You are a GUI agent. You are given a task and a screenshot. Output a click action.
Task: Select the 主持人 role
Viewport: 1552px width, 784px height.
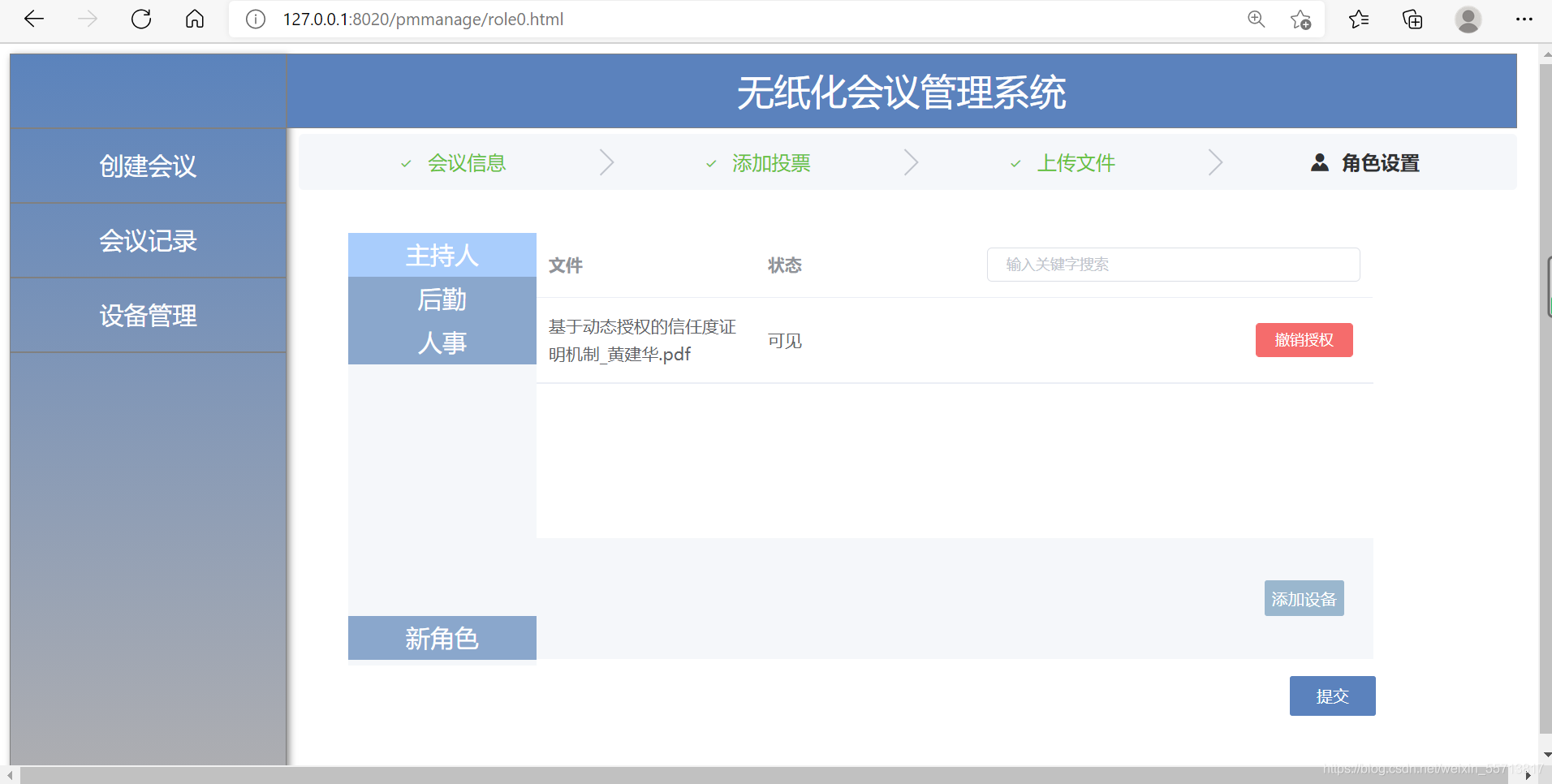click(x=442, y=255)
